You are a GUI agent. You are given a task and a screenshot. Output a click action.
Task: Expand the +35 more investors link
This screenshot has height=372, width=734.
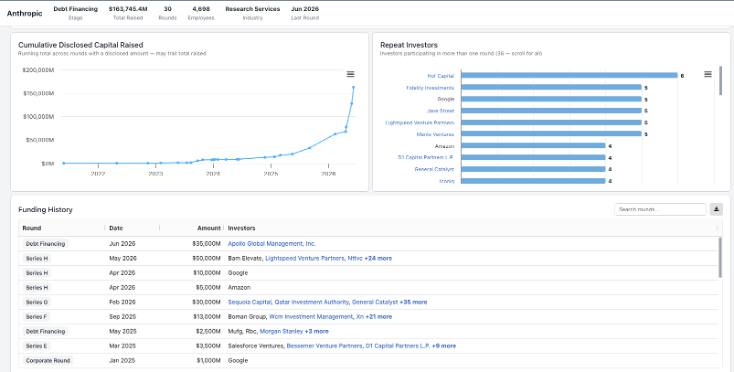pos(413,302)
